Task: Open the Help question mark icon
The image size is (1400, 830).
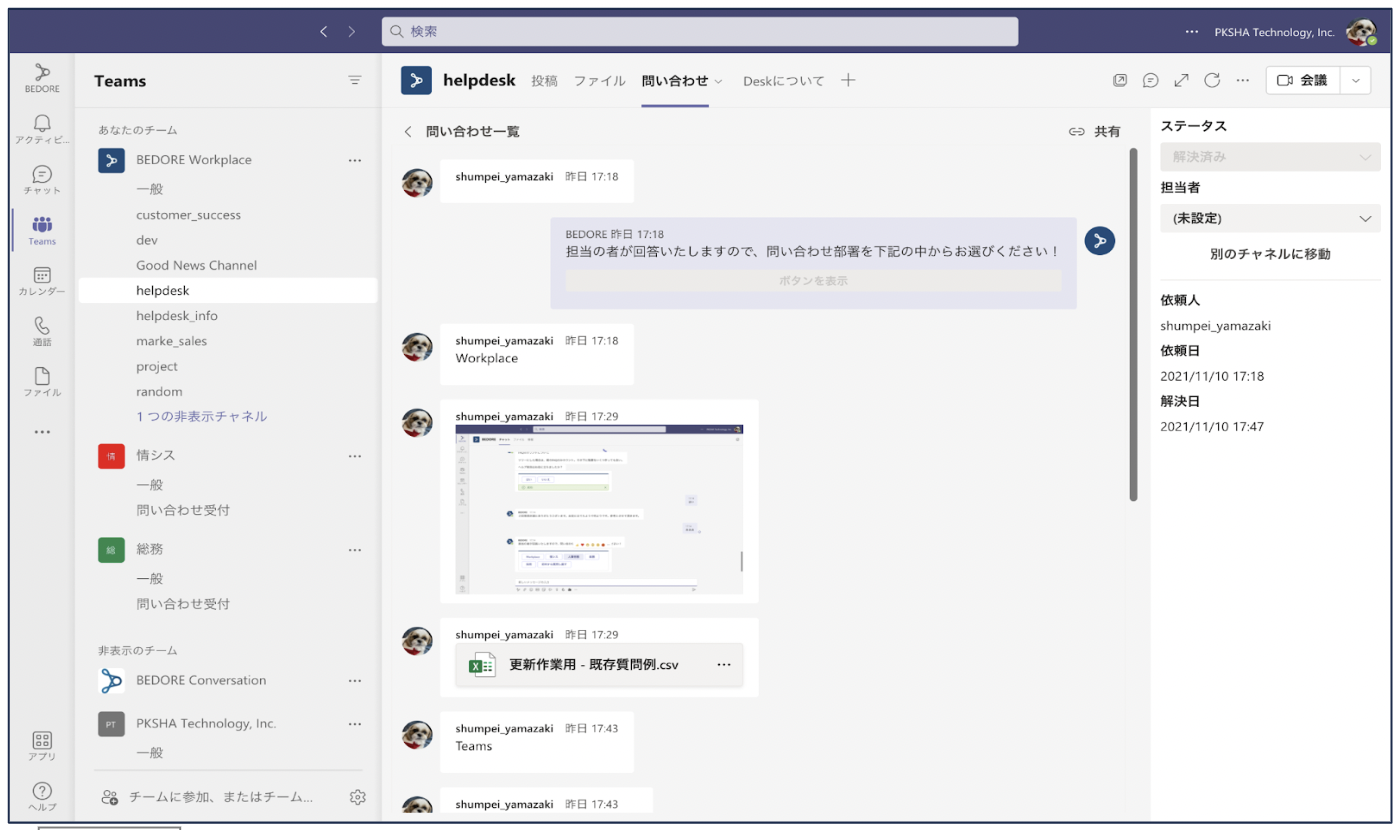Action: click(x=42, y=797)
